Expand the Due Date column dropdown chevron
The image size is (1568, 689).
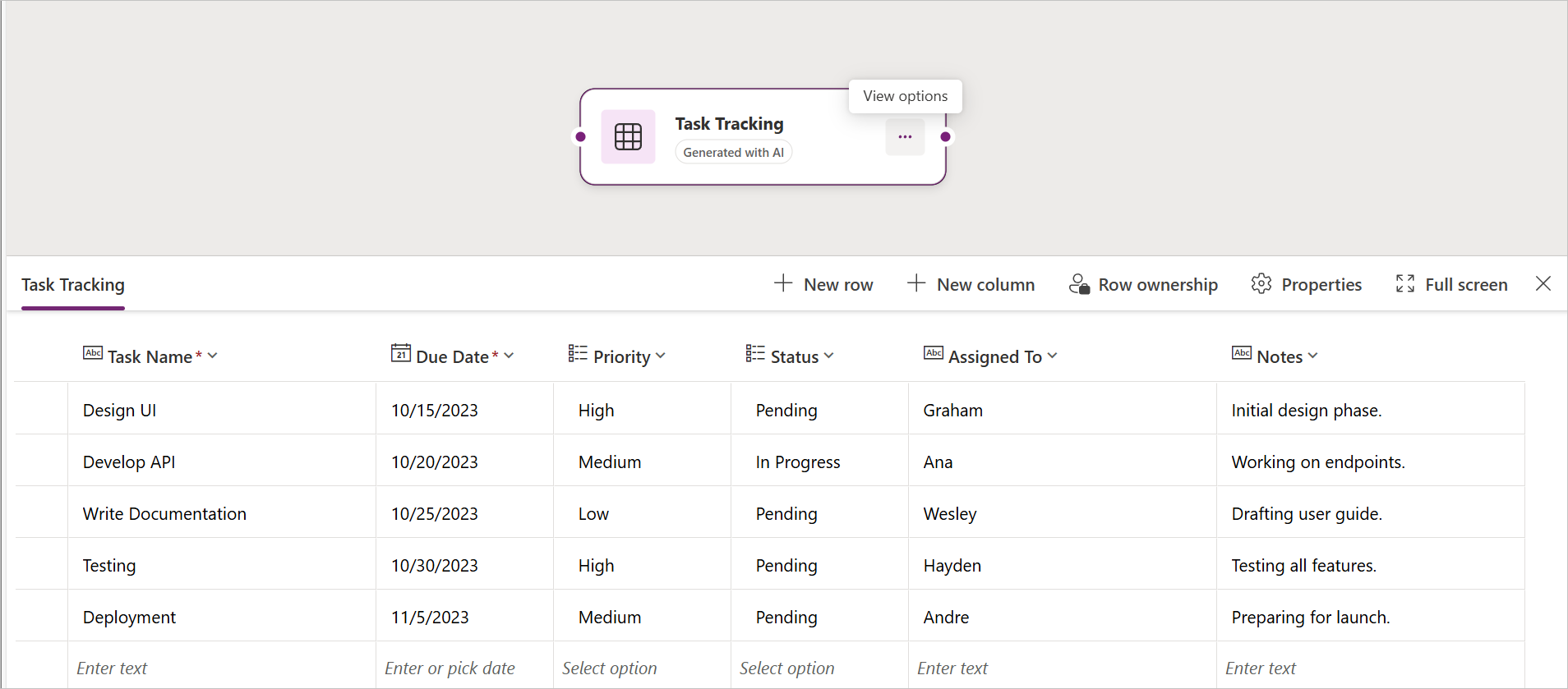(x=509, y=356)
